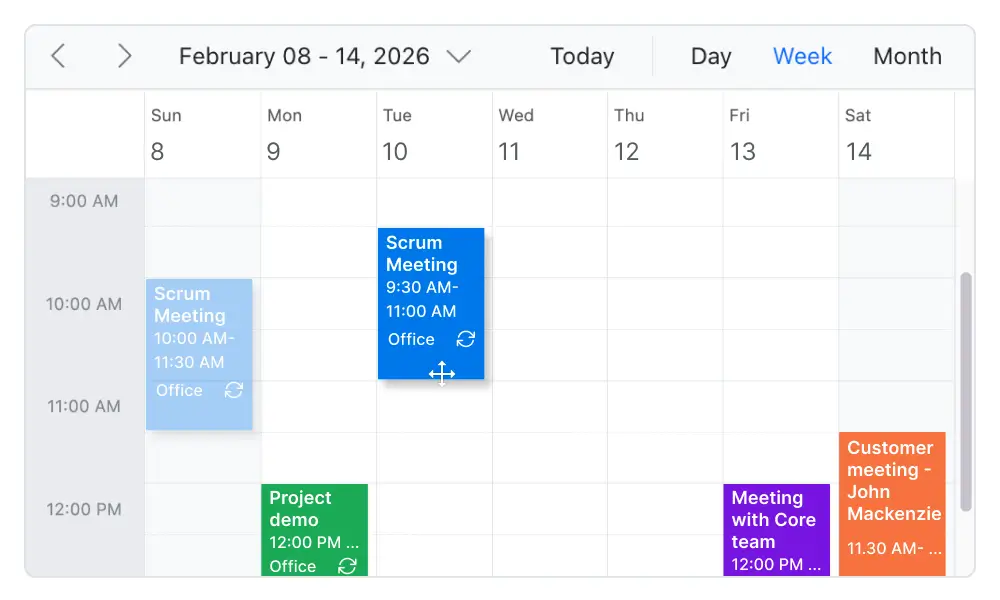This screenshot has width=1000, height=600.
Task: Navigate to the previous week with the left arrow
Action: pos(57,57)
